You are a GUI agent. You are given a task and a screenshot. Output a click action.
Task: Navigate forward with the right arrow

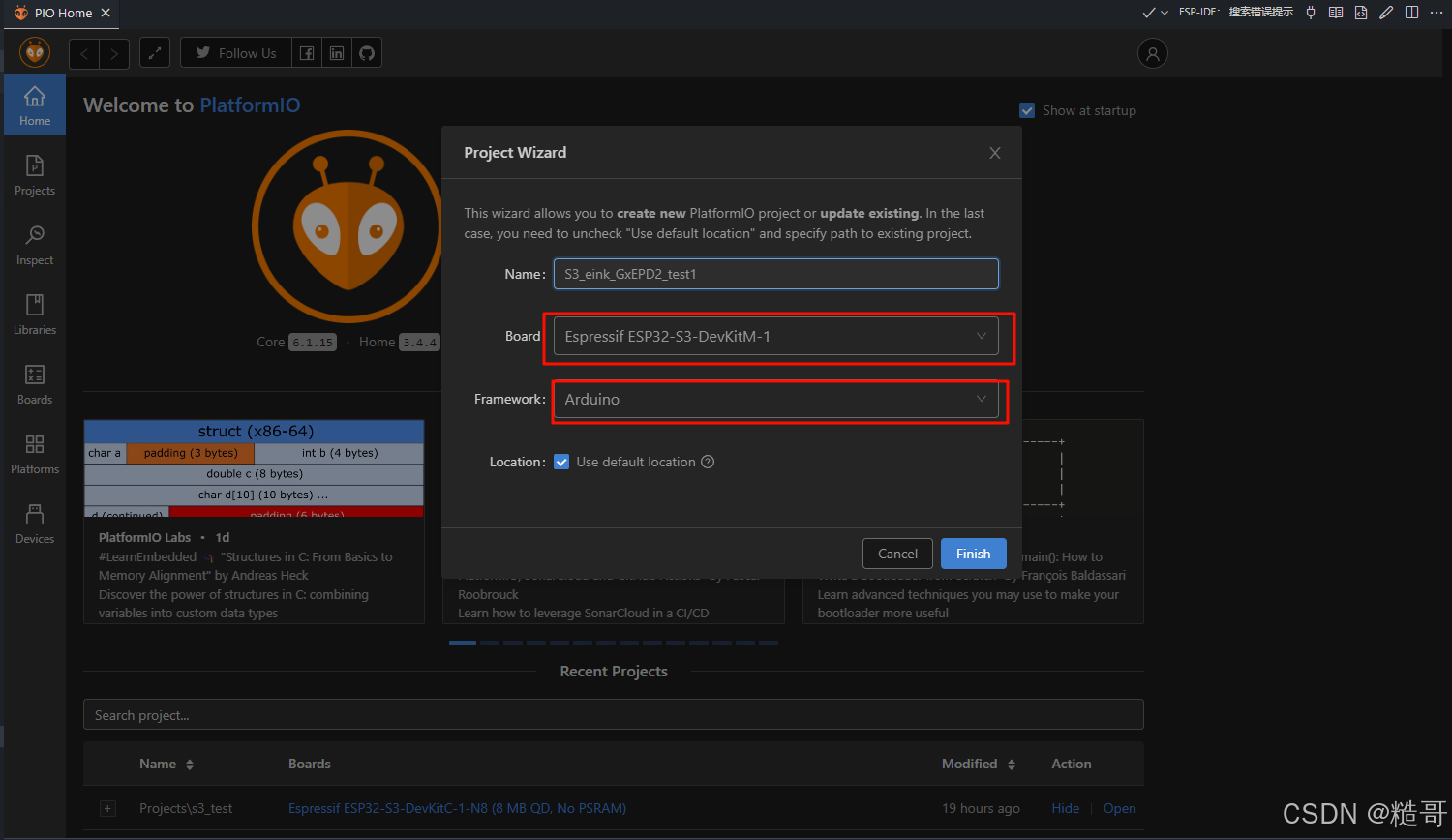pyautogui.click(x=114, y=53)
